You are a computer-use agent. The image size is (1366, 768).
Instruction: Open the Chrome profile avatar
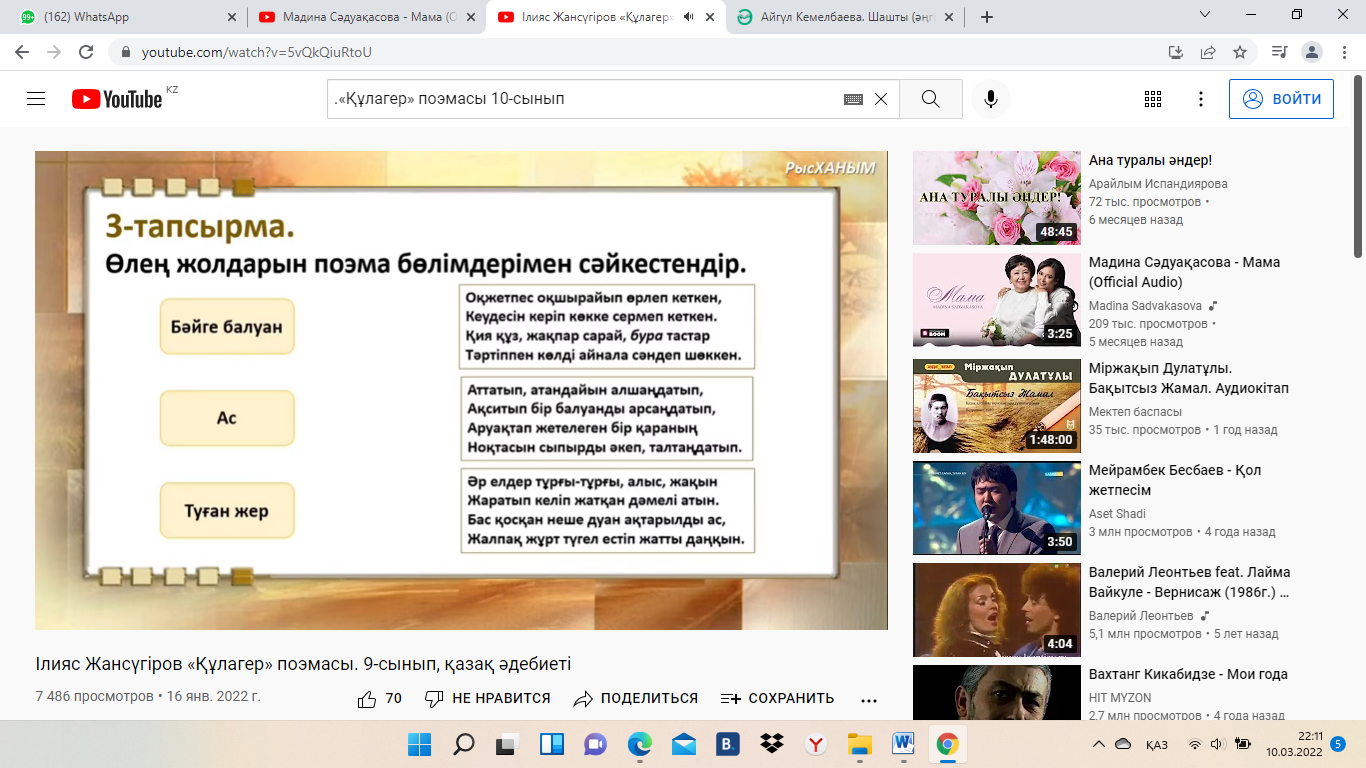pos(1313,52)
